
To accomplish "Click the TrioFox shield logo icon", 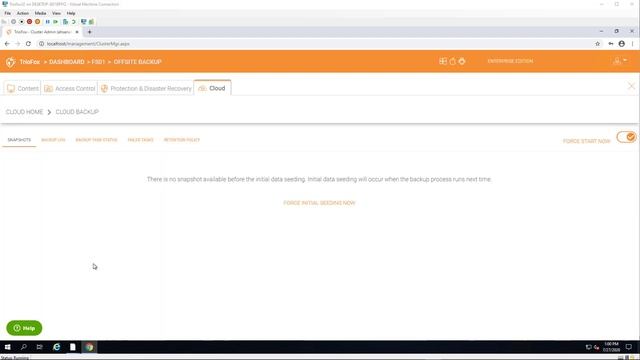I will 10,62.
